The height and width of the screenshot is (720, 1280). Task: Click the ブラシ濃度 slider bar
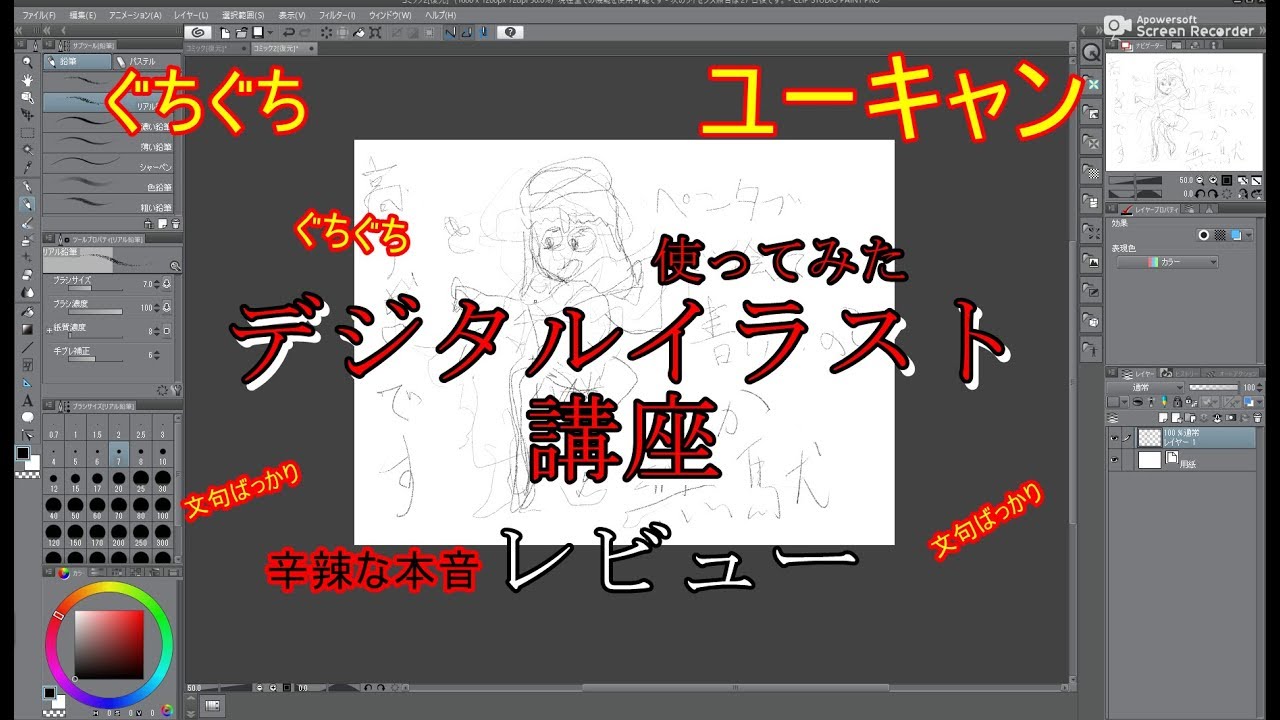click(x=93, y=313)
